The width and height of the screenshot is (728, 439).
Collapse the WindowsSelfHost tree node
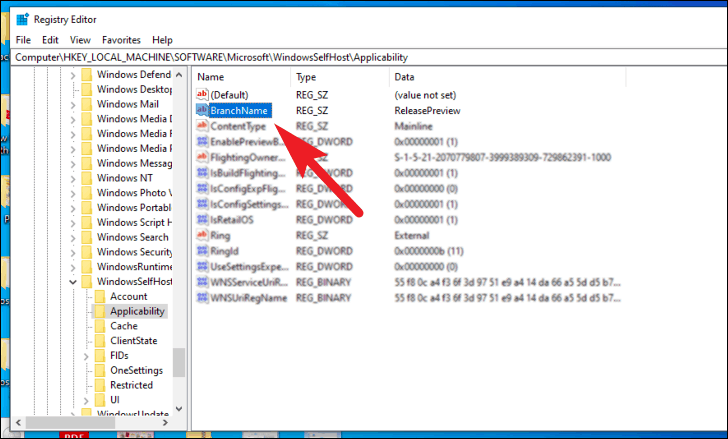pos(73,282)
